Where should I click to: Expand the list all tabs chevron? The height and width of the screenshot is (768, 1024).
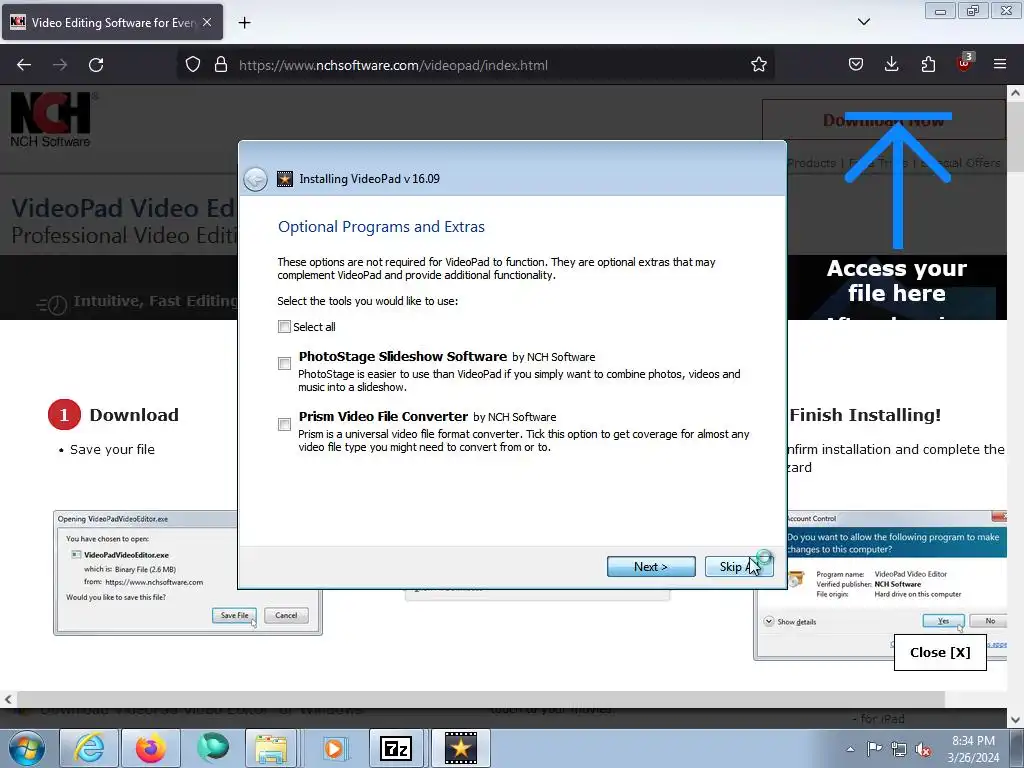(x=864, y=22)
